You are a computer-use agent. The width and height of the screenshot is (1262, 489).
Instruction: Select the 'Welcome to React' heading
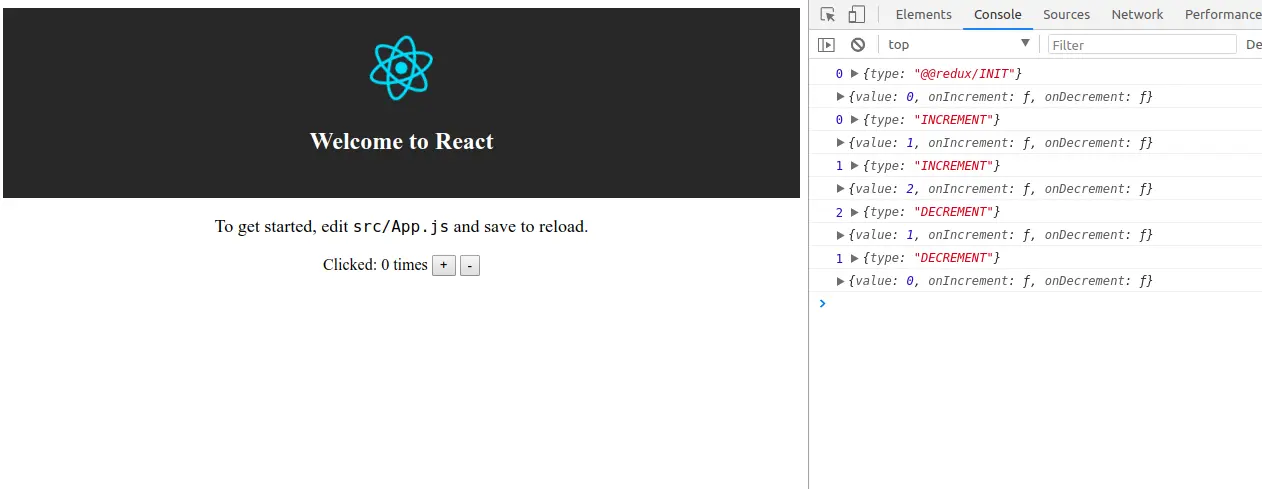pyautogui.click(x=401, y=141)
